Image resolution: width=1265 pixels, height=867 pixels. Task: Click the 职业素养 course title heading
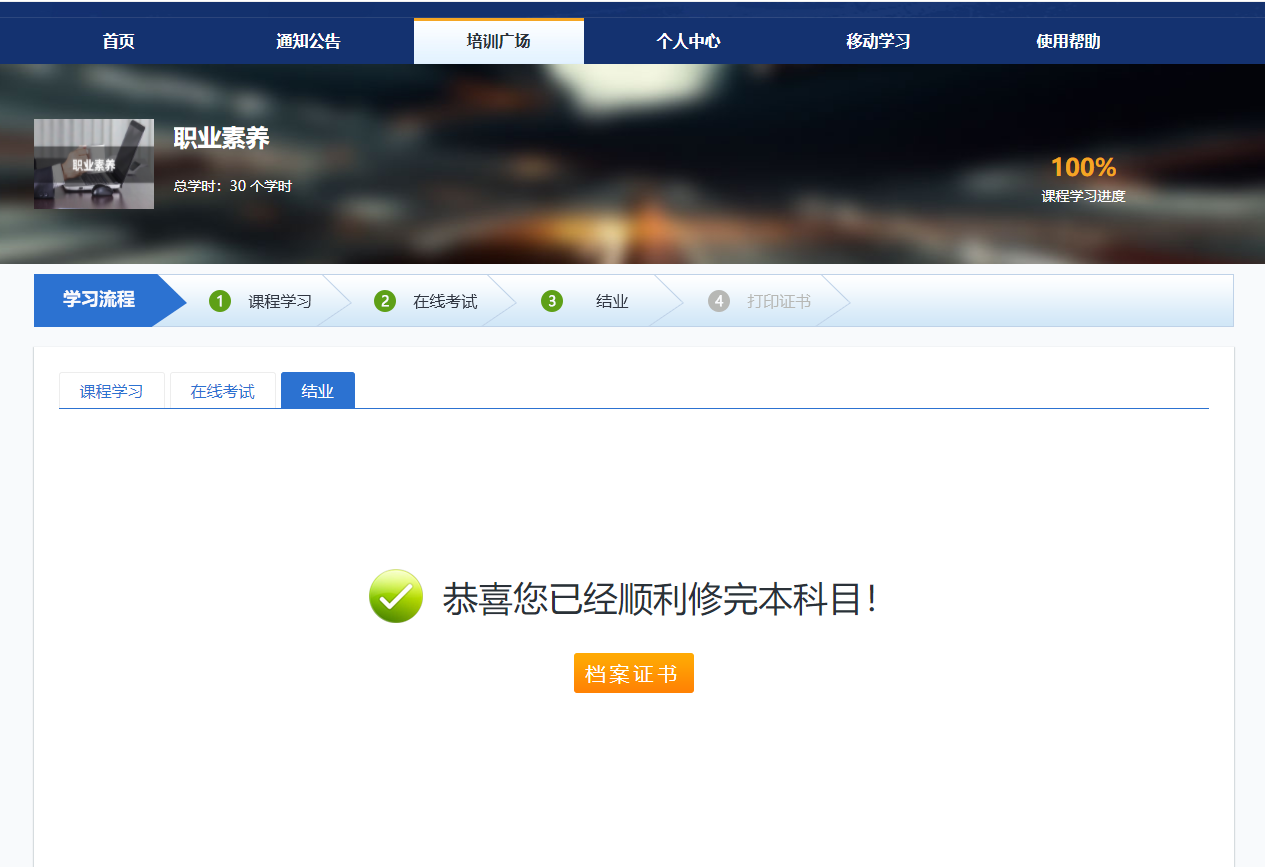(x=222, y=138)
